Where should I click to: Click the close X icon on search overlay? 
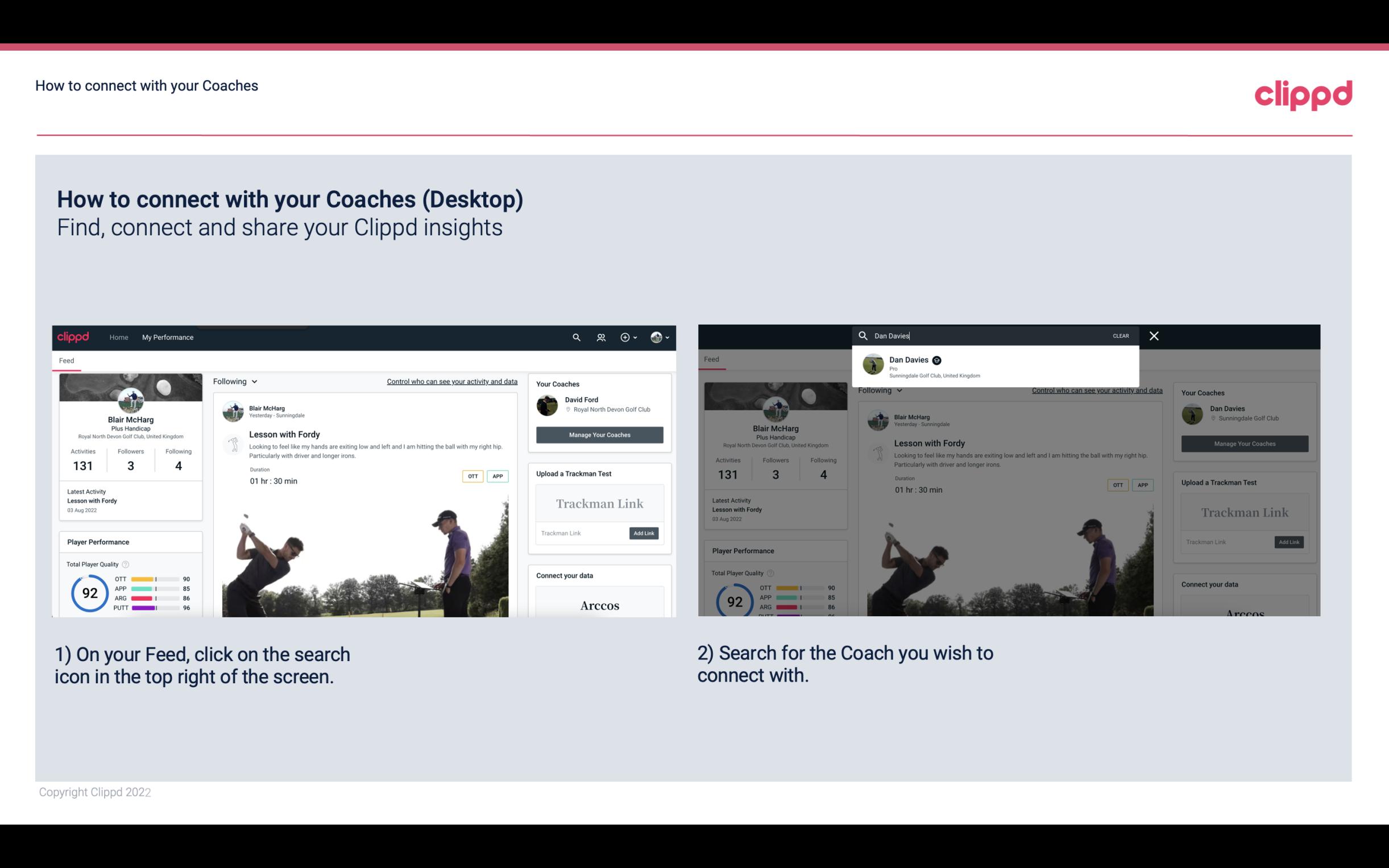click(1153, 335)
